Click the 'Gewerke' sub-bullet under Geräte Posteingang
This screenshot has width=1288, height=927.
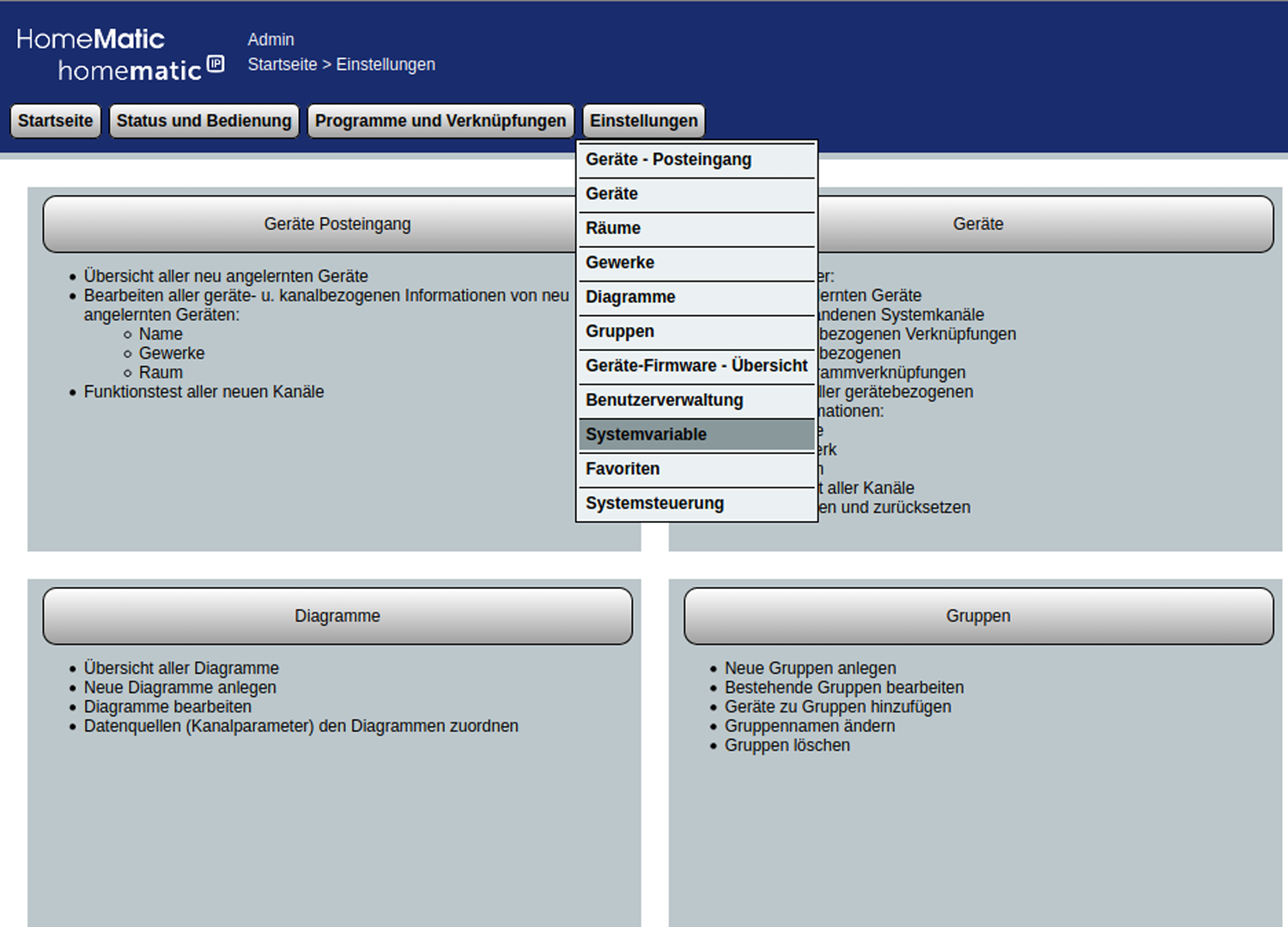click(x=172, y=353)
